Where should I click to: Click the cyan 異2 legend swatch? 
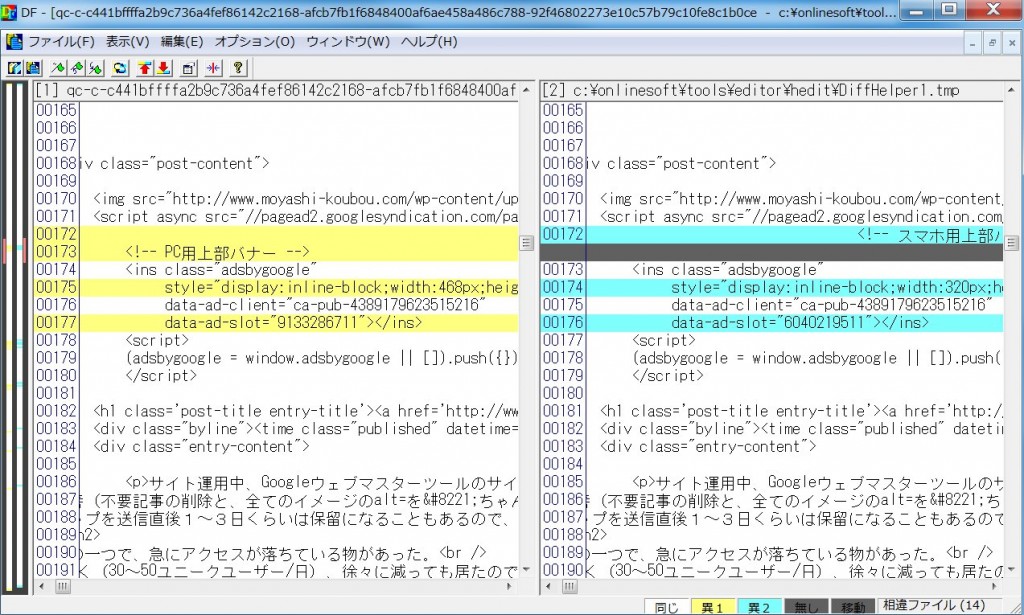[x=759, y=607]
